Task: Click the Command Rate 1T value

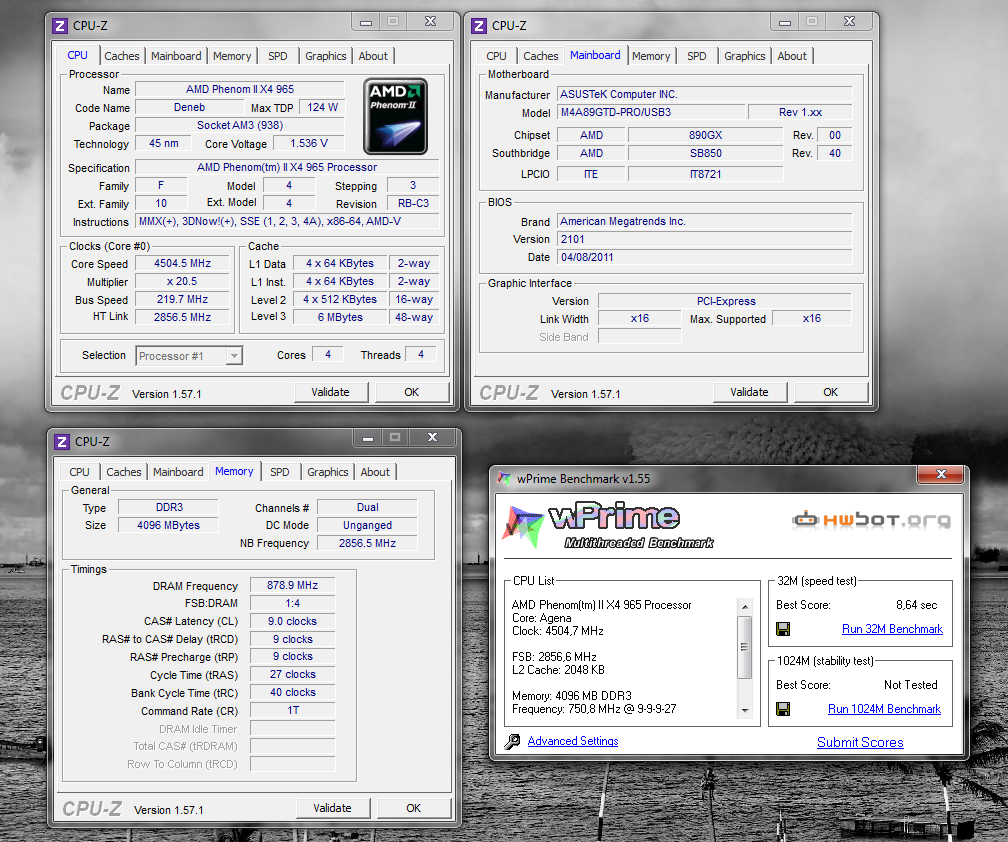Action: pos(292,710)
